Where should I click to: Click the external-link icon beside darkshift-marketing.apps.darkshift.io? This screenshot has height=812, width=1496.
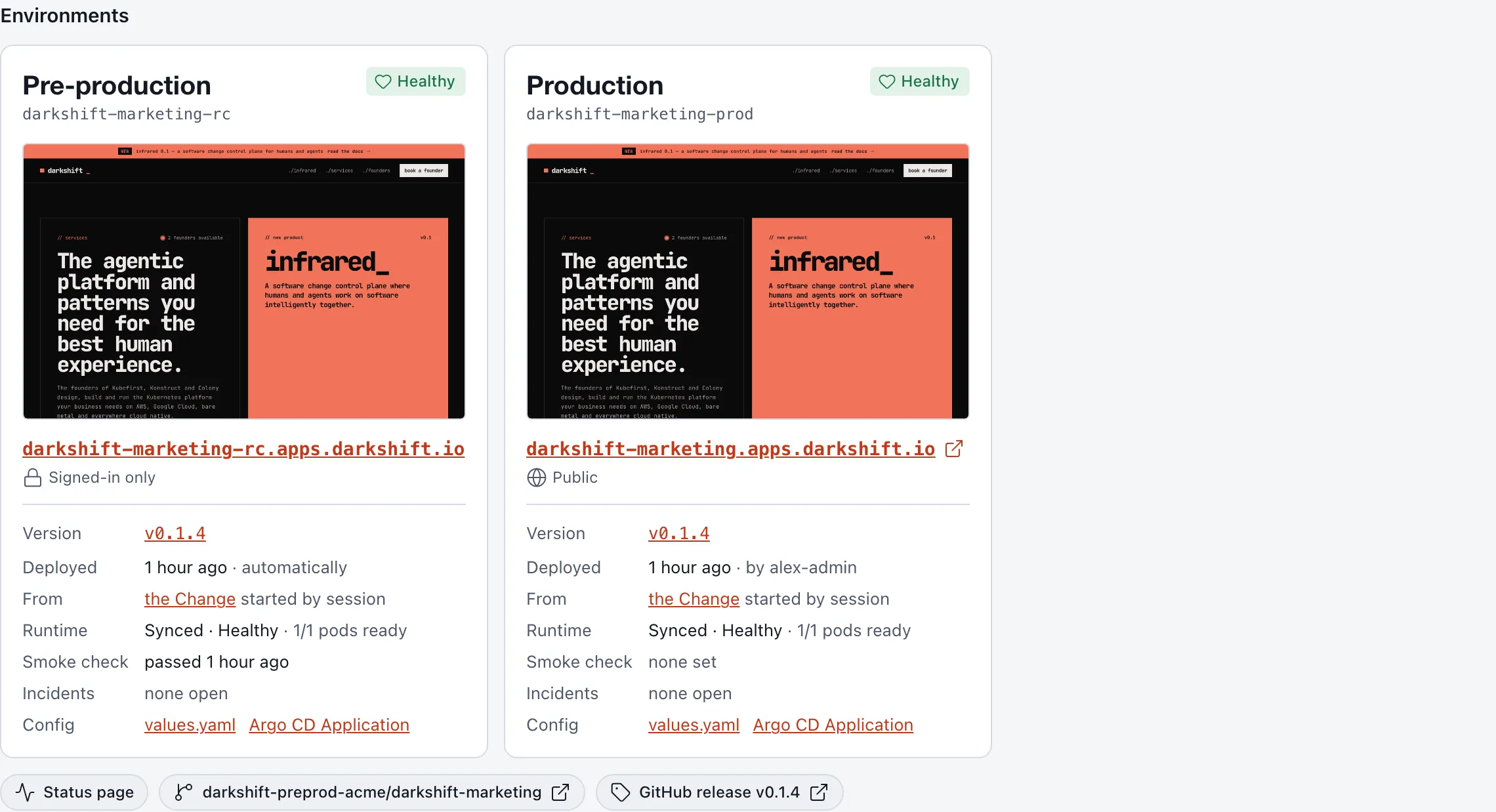954,449
